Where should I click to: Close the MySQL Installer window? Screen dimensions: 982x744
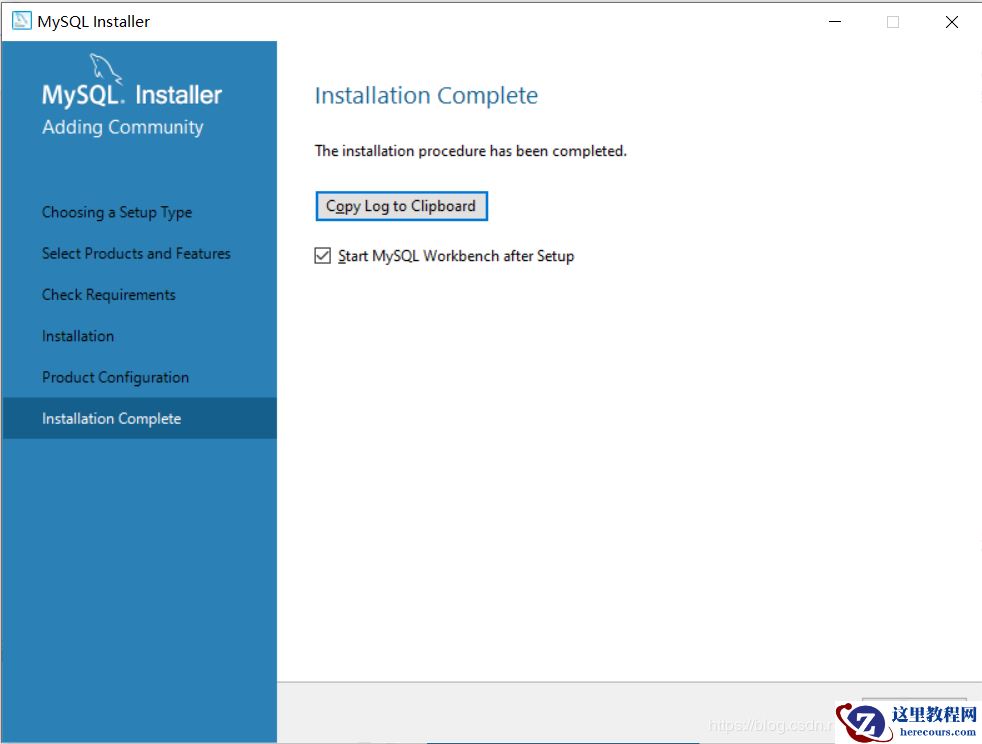click(951, 21)
